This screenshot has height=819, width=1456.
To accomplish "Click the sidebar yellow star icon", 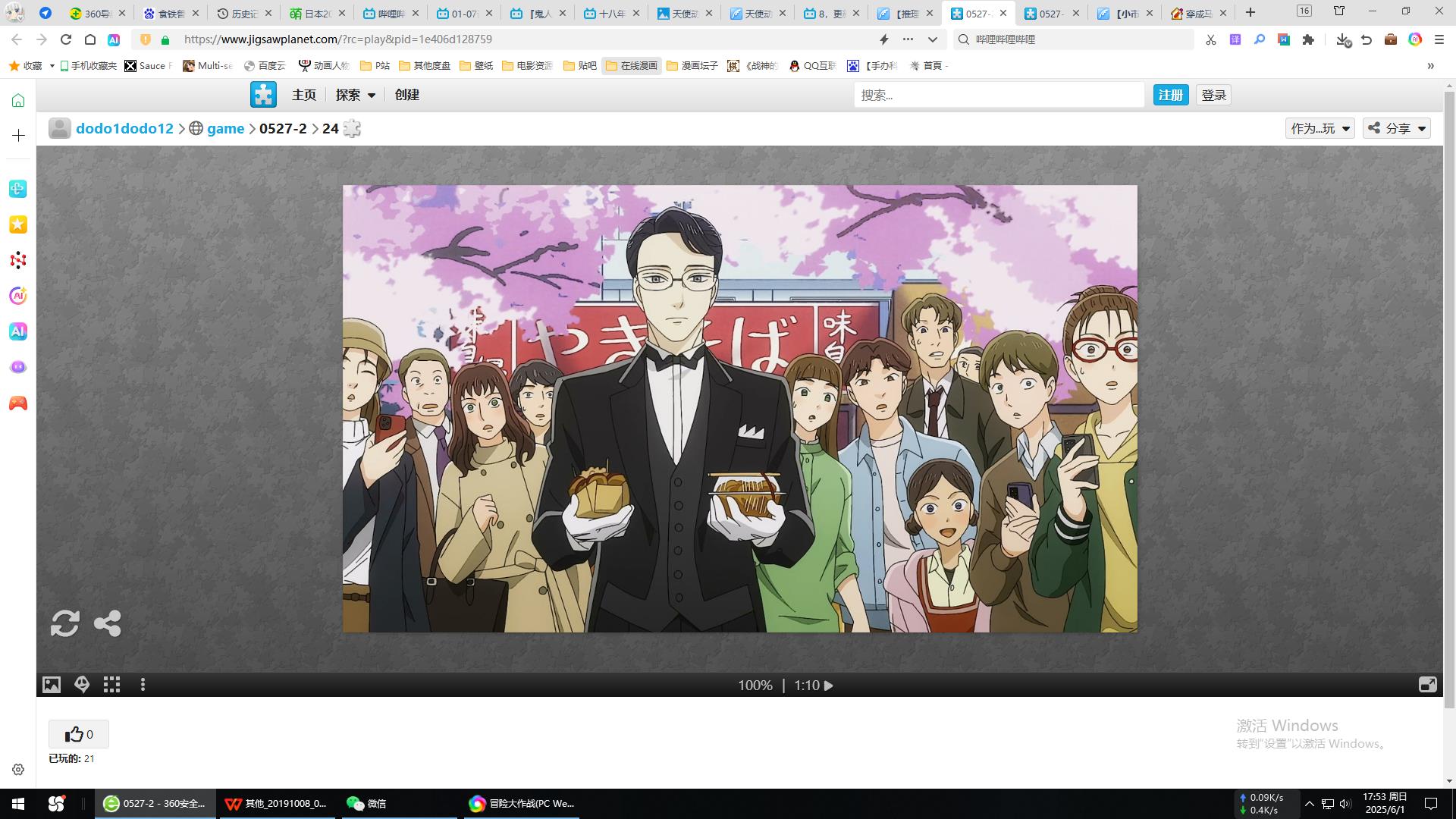I will 18,224.
